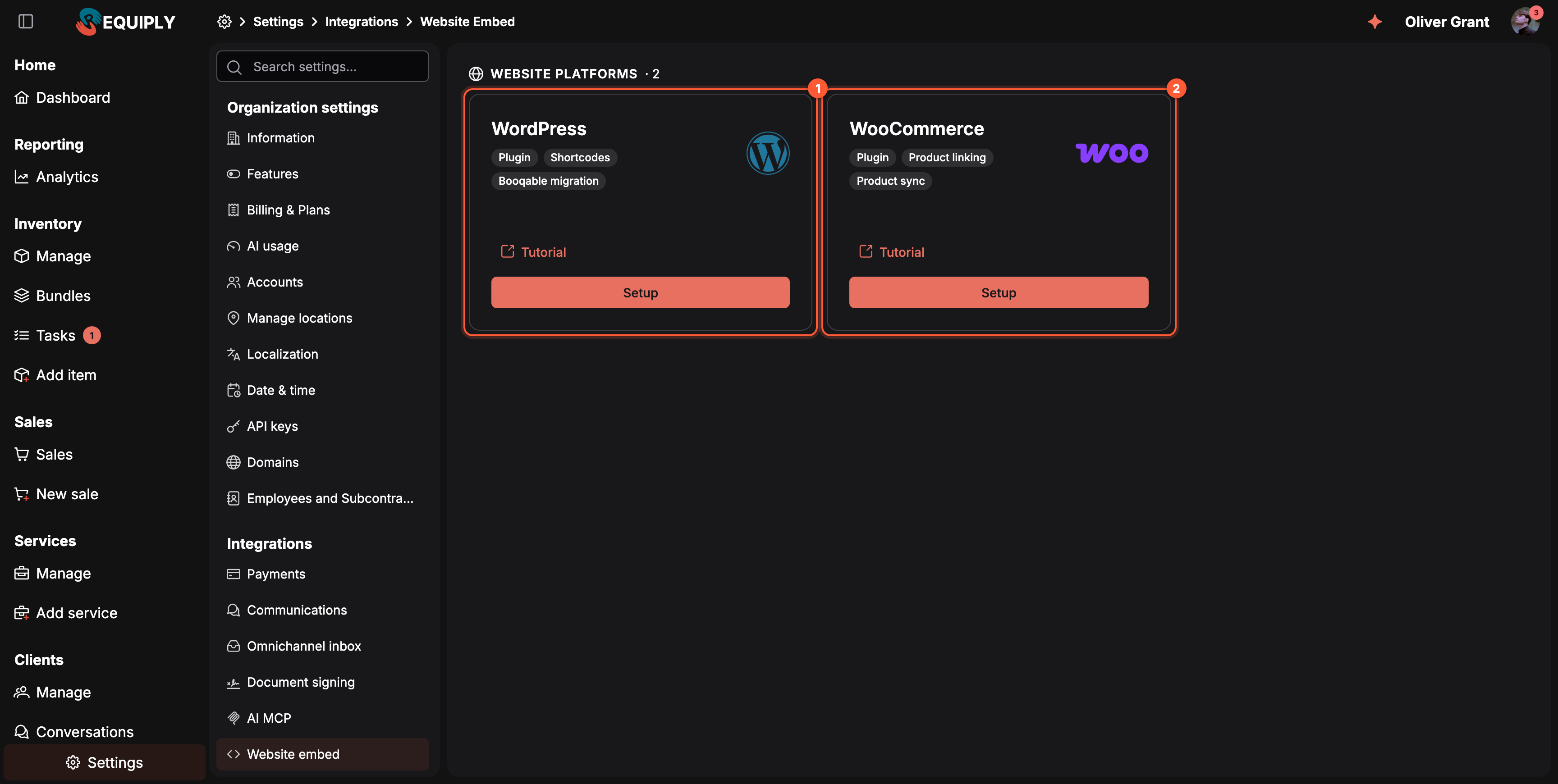Click the New sale cart icon
Image resolution: width=1558 pixels, height=784 pixels.
(x=22, y=494)
